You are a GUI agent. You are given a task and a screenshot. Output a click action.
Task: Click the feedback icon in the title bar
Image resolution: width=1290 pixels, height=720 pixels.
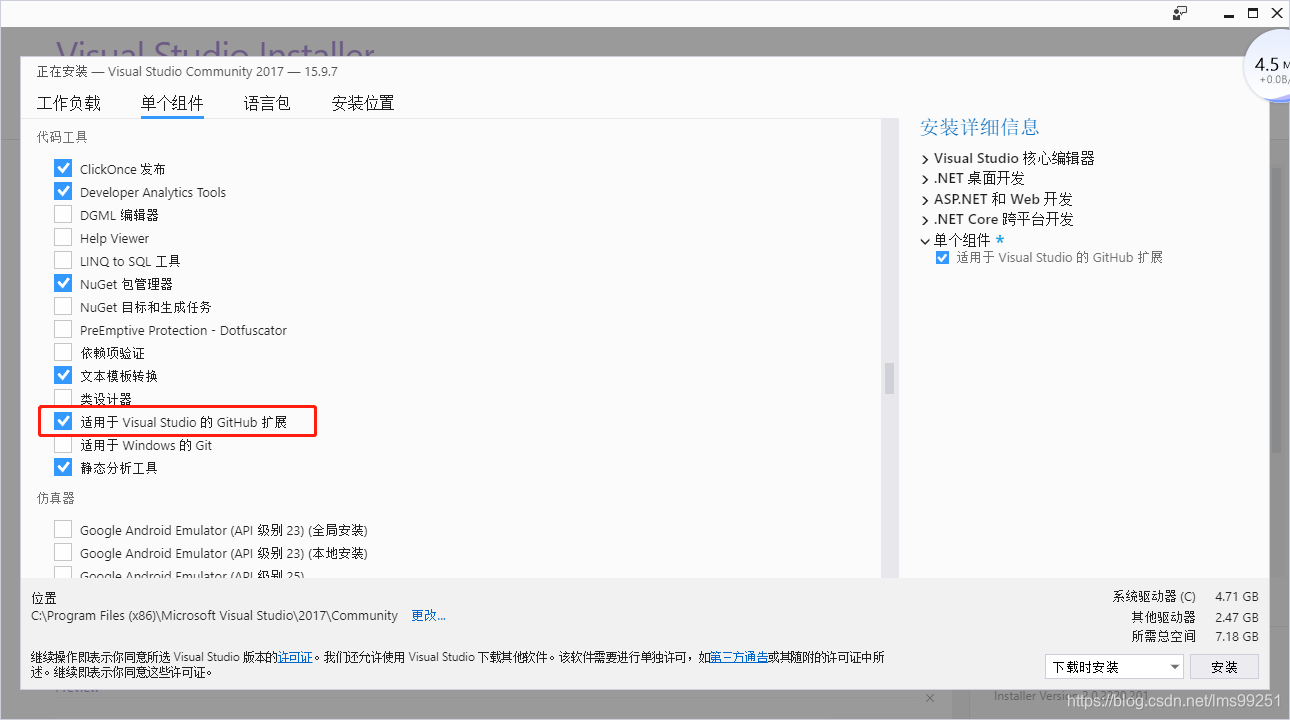click(1181, 13)
